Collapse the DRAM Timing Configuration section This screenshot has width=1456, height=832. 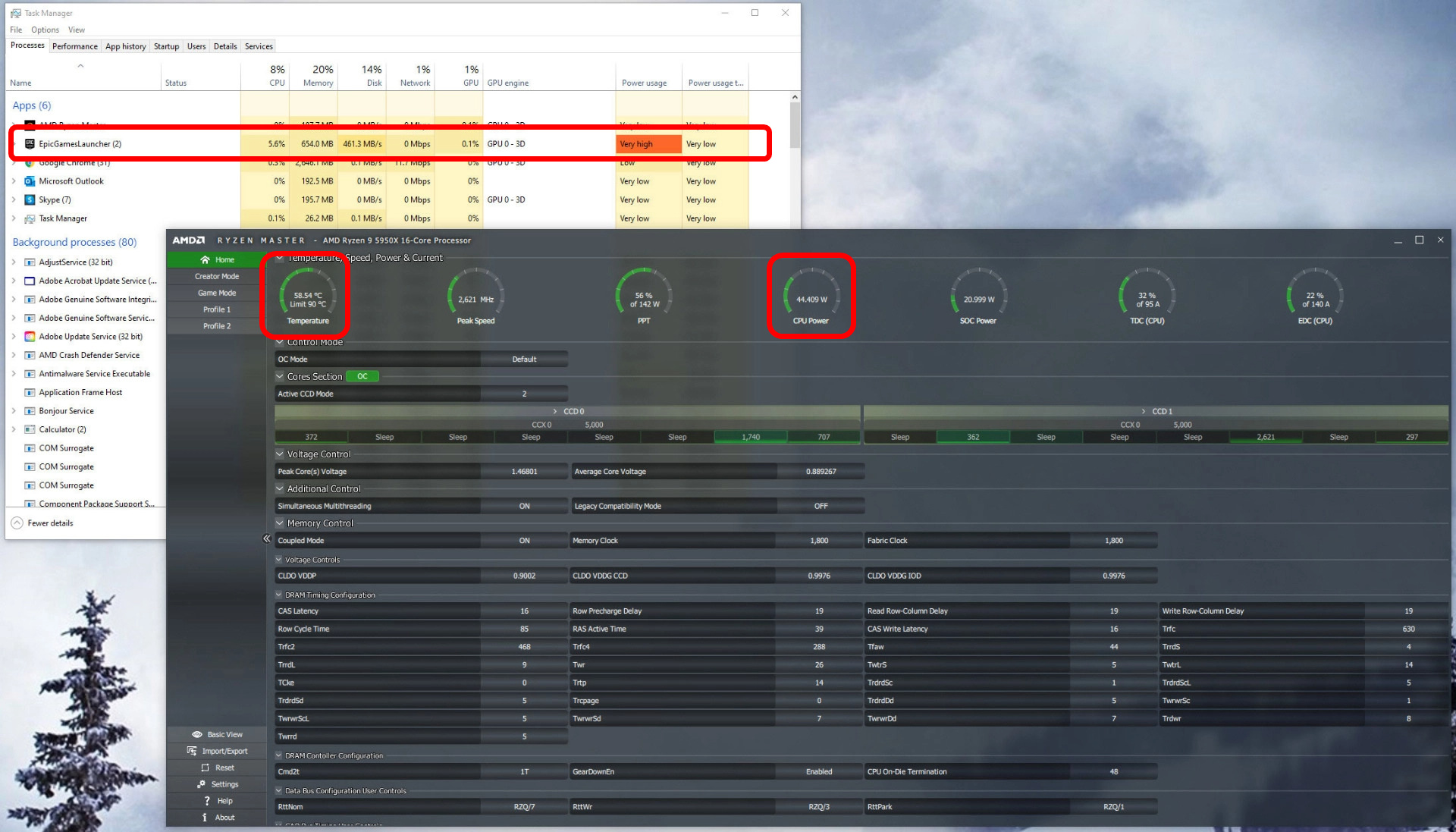point(278,595)
